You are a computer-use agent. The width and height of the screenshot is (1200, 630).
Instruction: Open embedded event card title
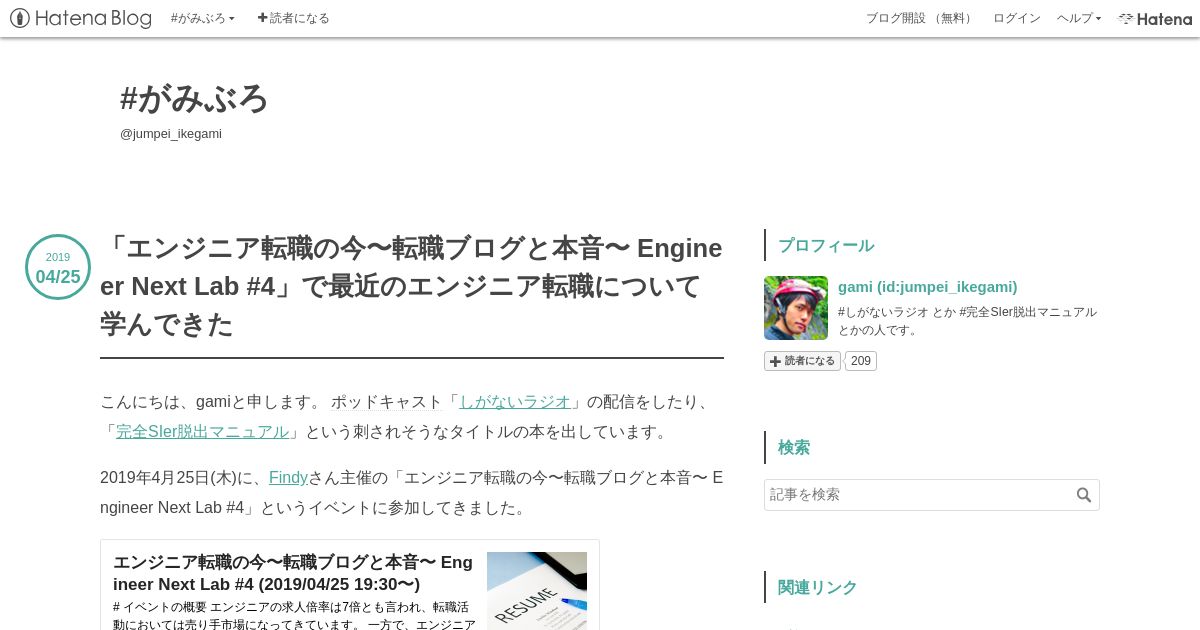click(x=293, y=573)
